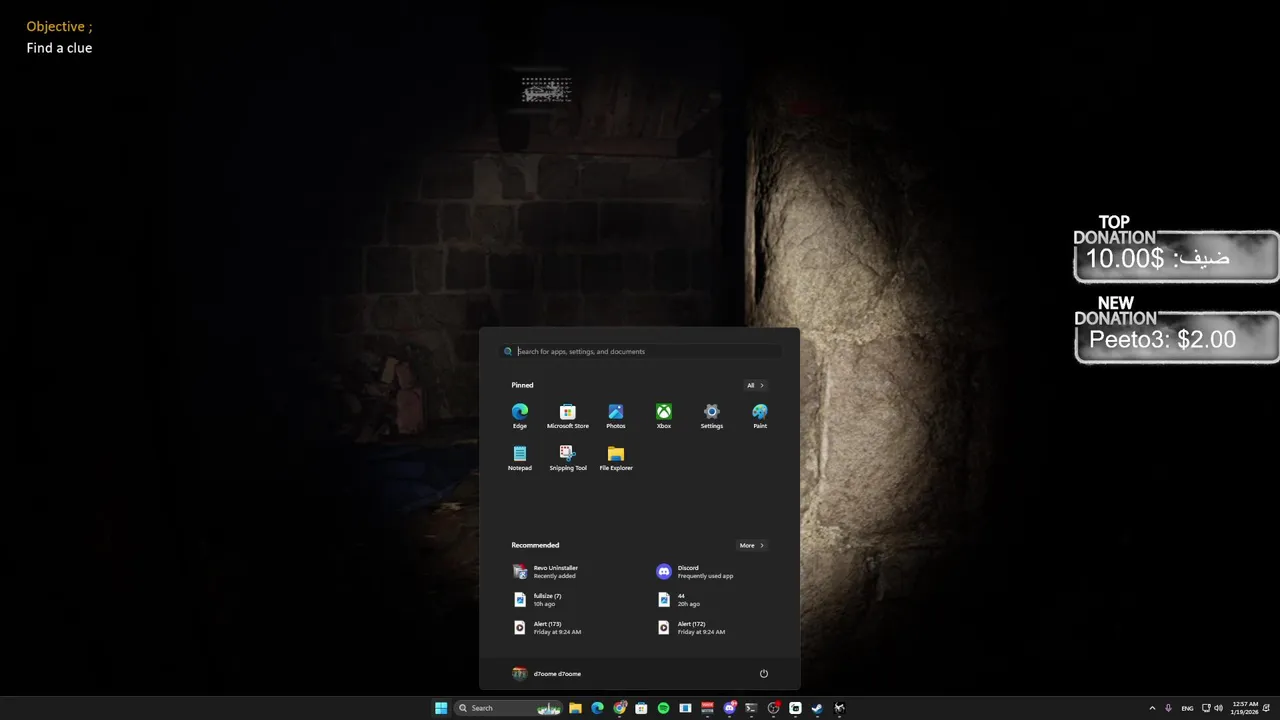
Task: Click the power button in Start menu
Action: (x=764, y=674)
